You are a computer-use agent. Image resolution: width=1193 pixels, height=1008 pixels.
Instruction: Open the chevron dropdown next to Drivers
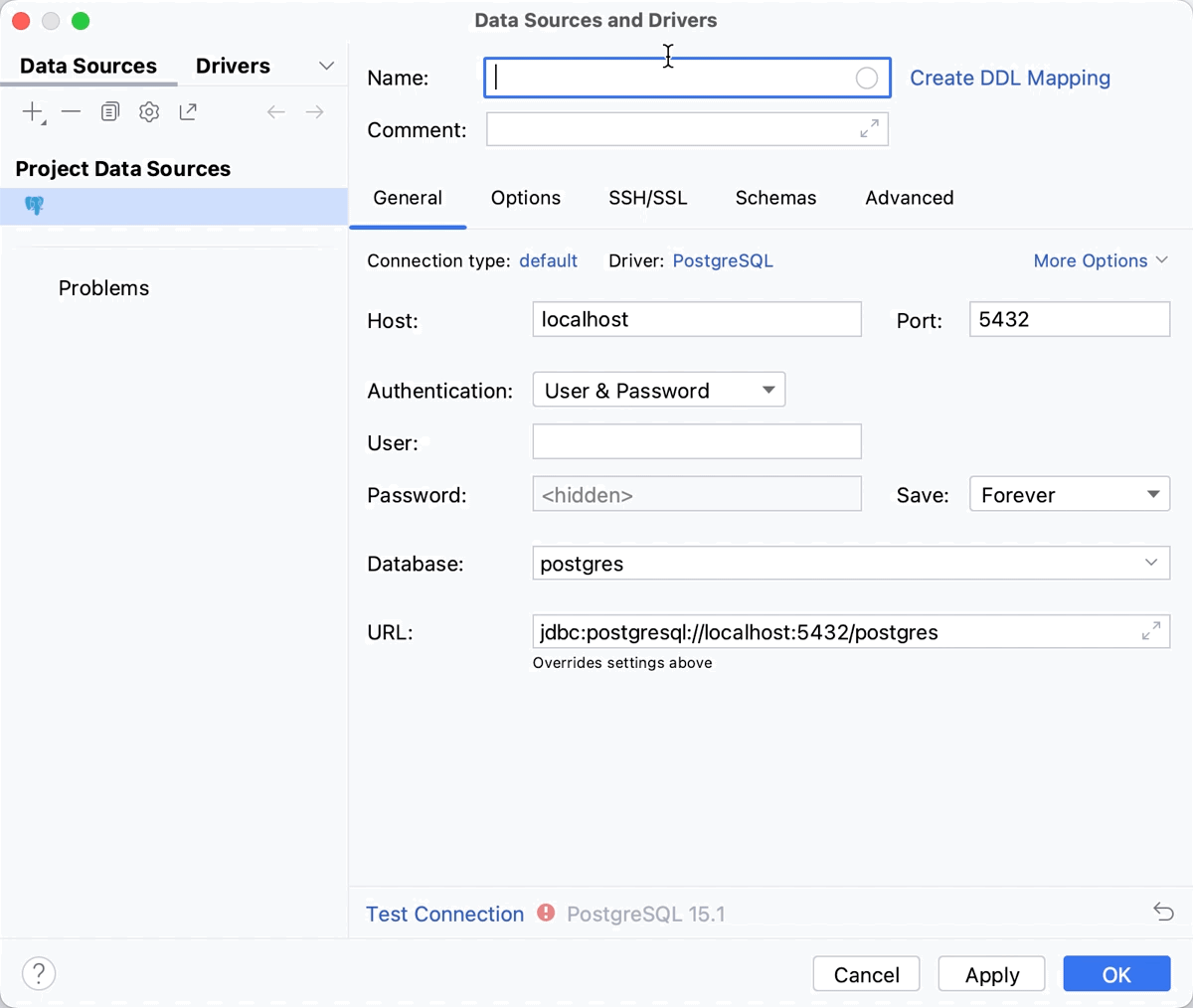[326, 66]
